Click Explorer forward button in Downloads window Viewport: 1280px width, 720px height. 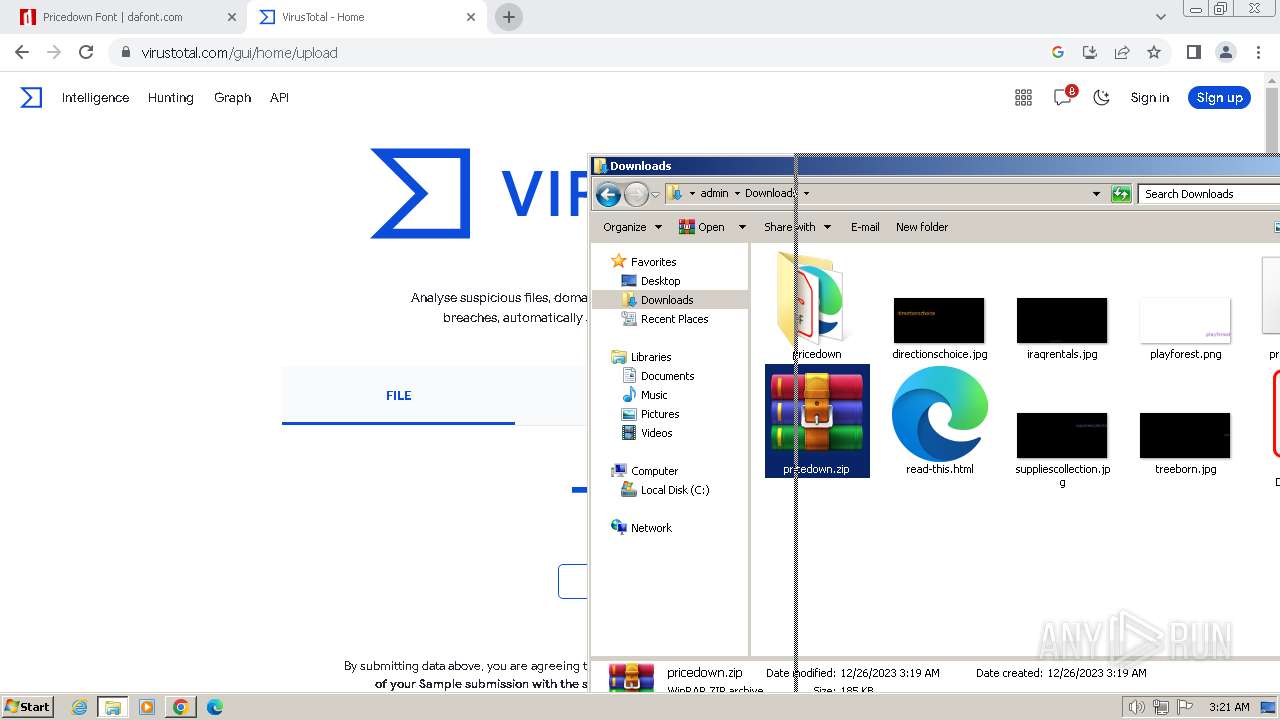pyautogui.click(x=636, y=194)
